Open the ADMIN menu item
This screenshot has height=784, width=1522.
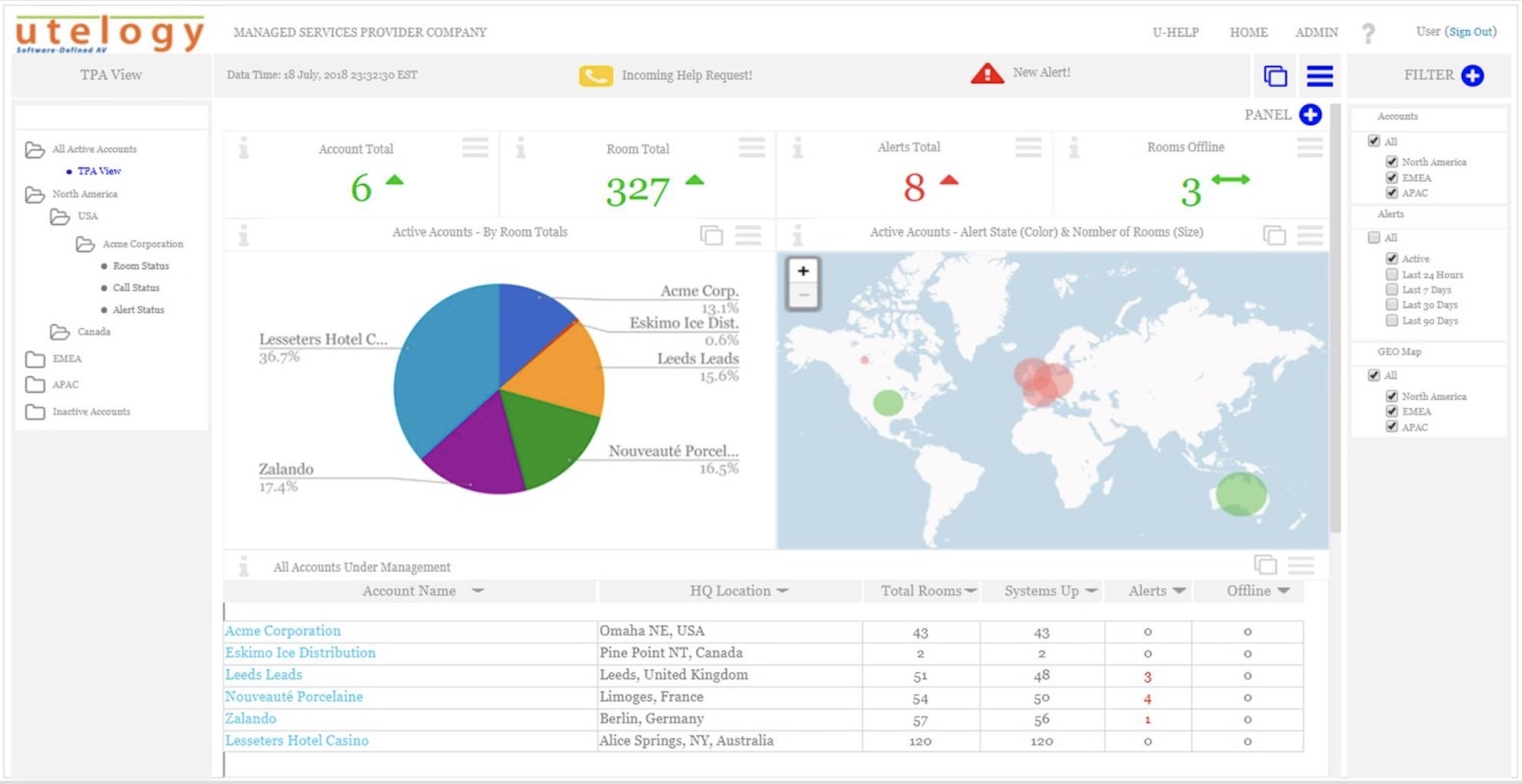click(x=1316, y=32)
